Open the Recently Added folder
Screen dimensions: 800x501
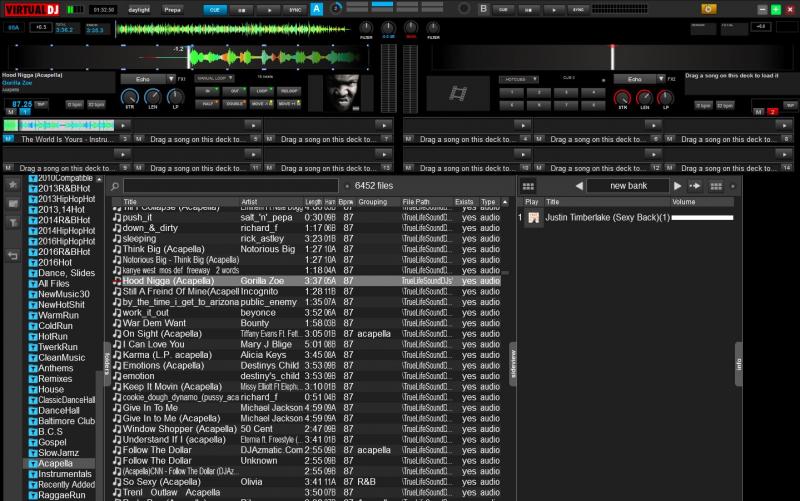(66, 485)
